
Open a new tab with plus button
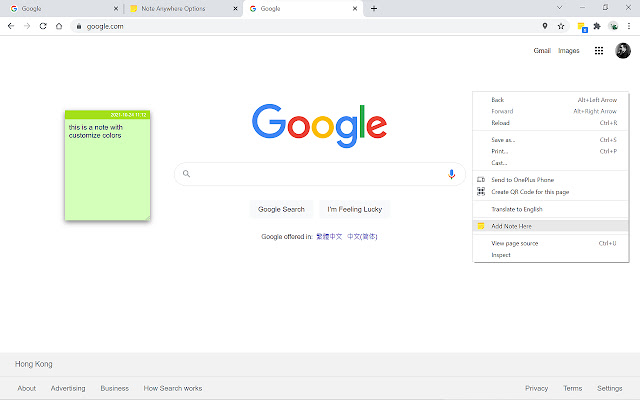tap(374, 8)
